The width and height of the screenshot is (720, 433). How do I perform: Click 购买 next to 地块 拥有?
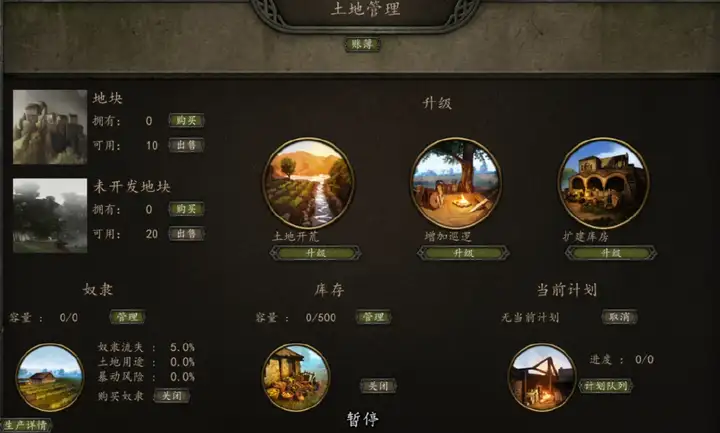pos(186,120)
